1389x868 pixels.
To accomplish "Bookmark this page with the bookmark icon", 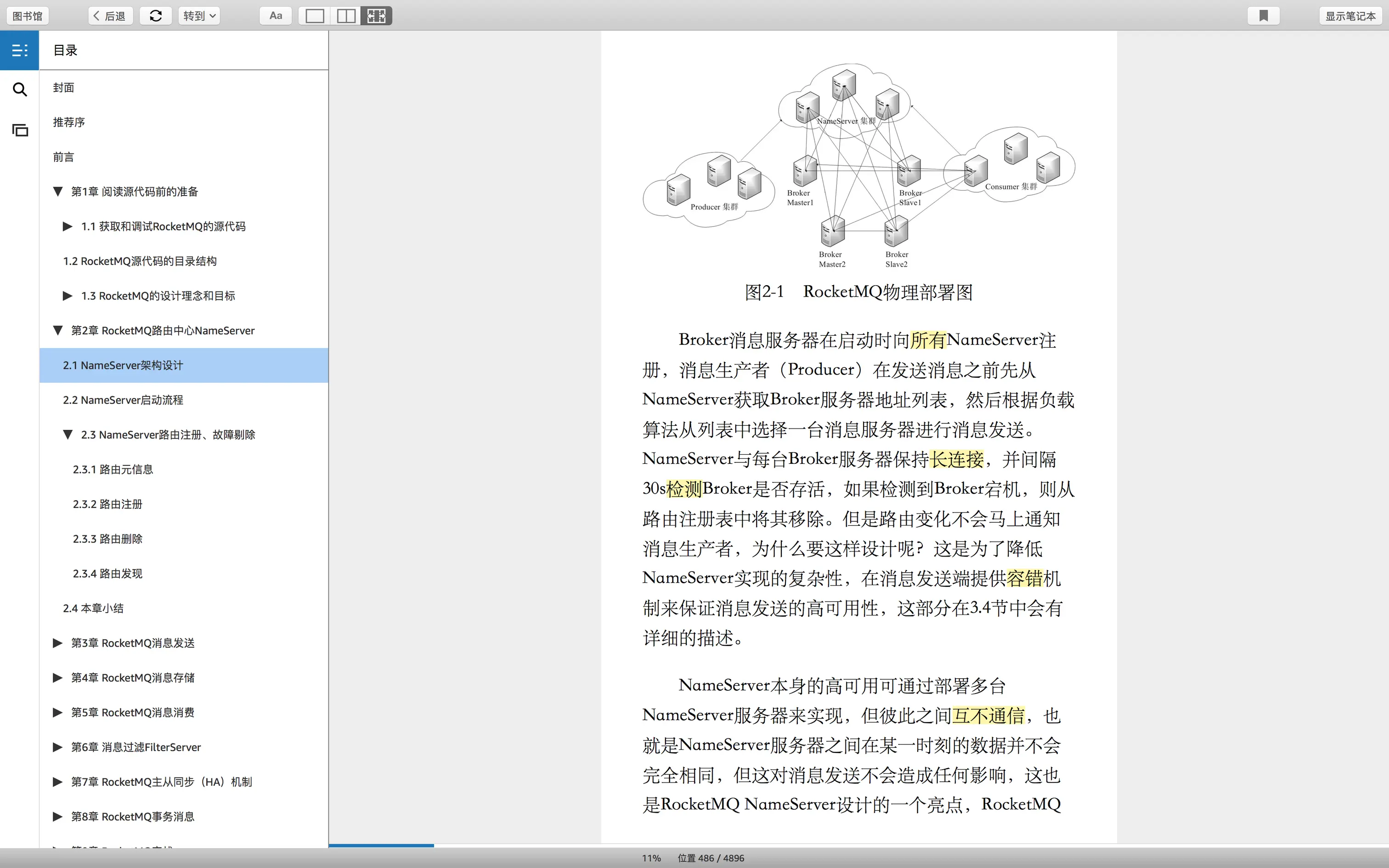I will point(1263,16).
